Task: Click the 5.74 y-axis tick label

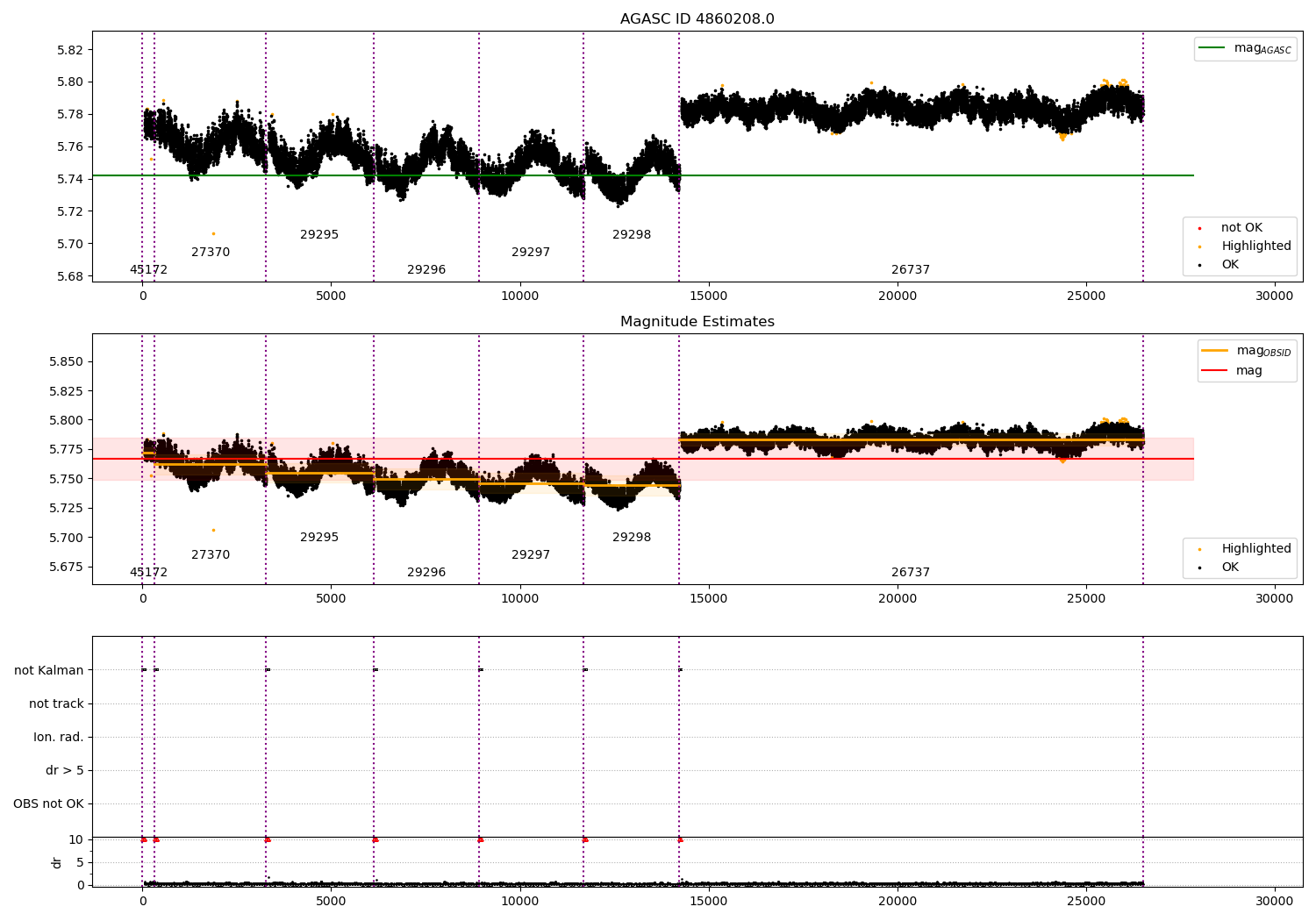Action: [x=69, y=179]
